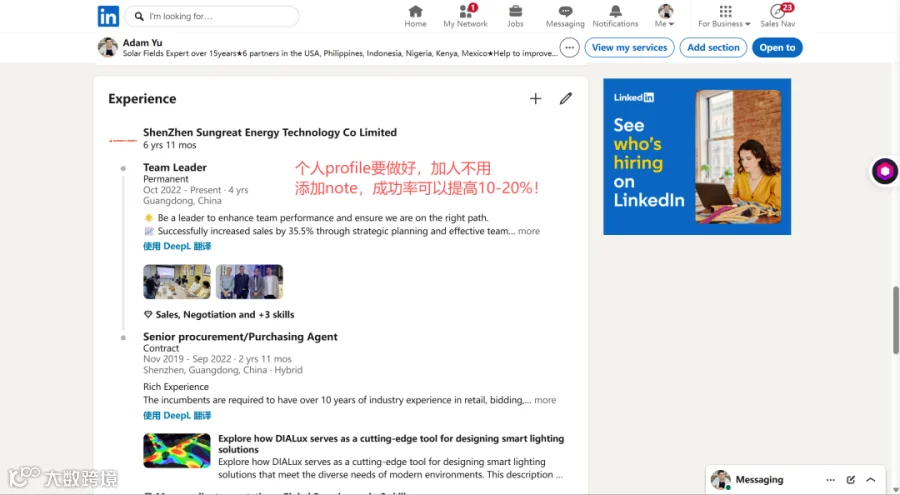Go to the Home tab
Screen dimensions: 900x495
415,16
